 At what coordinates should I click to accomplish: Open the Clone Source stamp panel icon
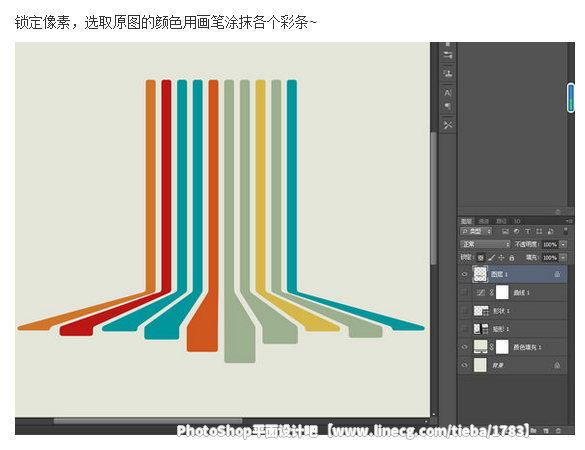click(x=448, y=73)
